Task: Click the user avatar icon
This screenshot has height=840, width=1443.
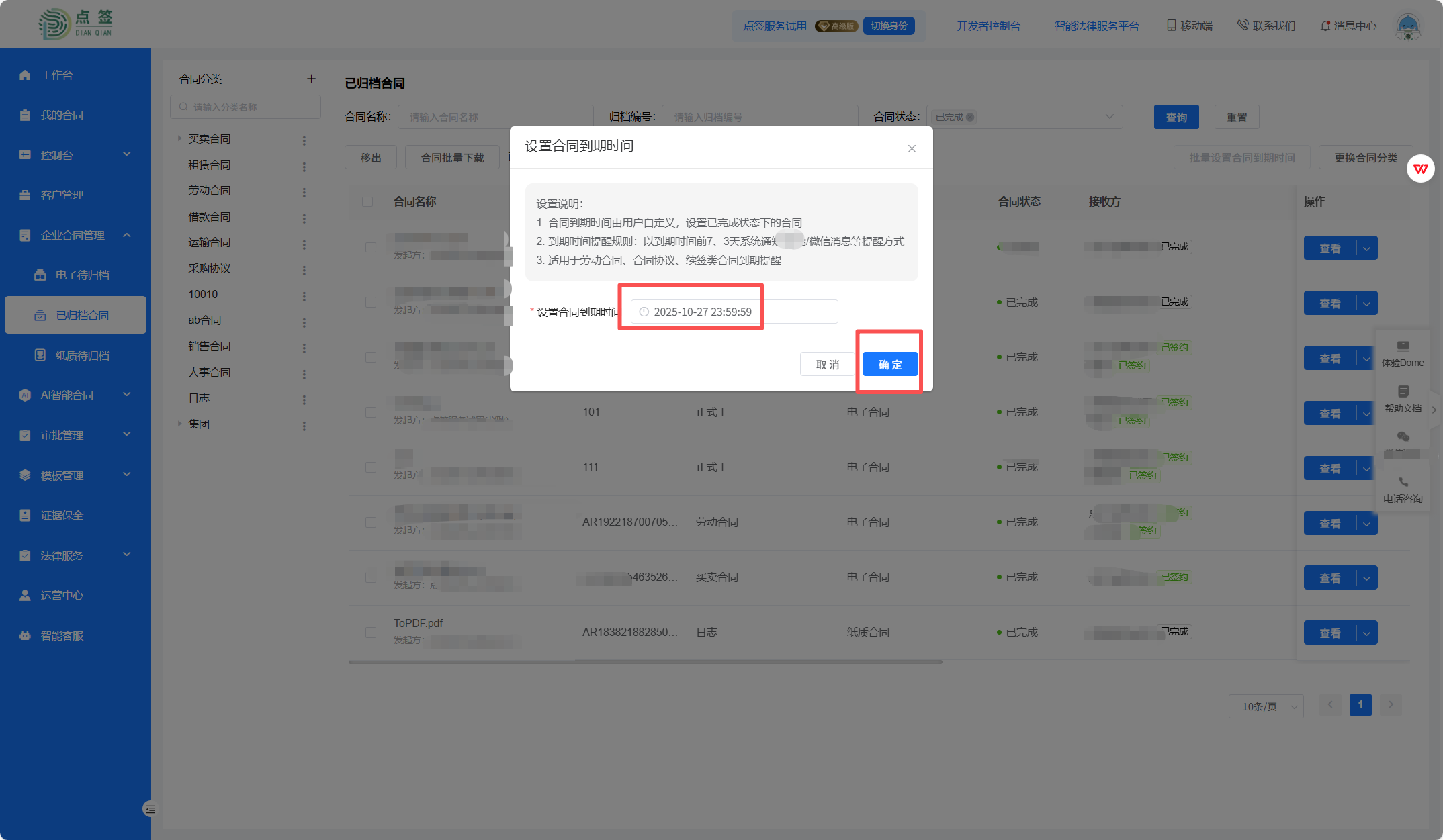Action: click(1407, 26)
